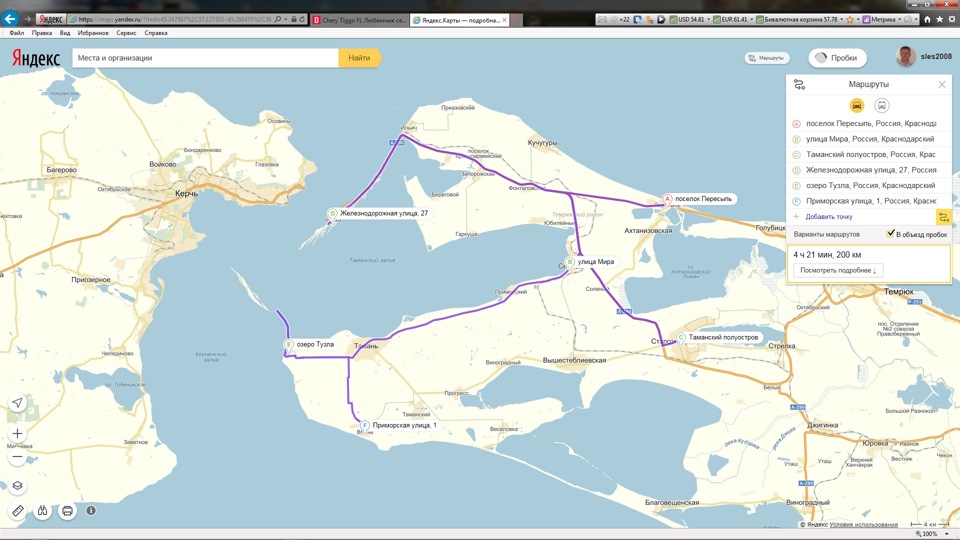
Task: Select route point C Таманский полуостров in list
Action: coord(868,154)
